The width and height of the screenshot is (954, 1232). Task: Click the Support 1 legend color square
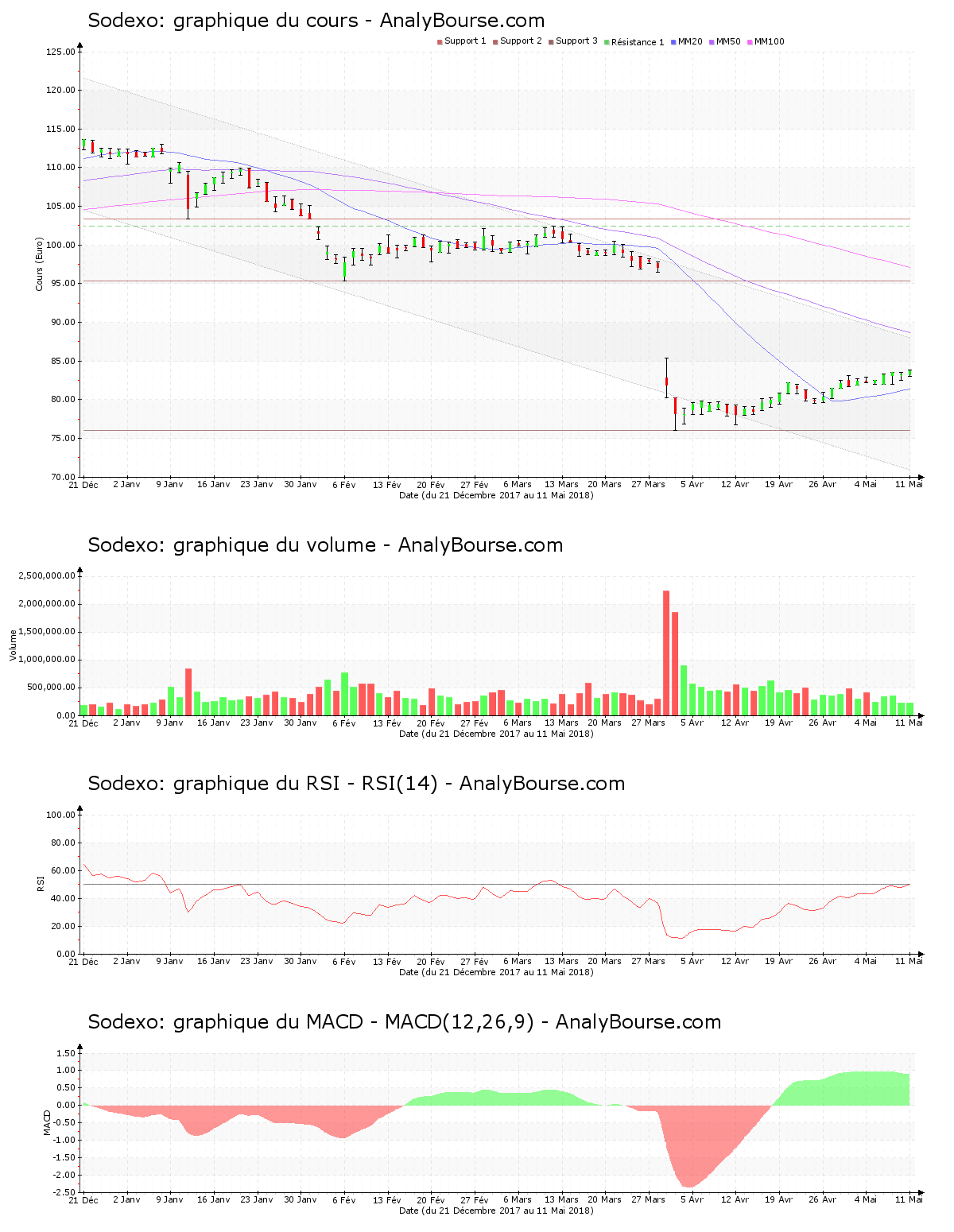pyautogui.click(x=440, y=42)
